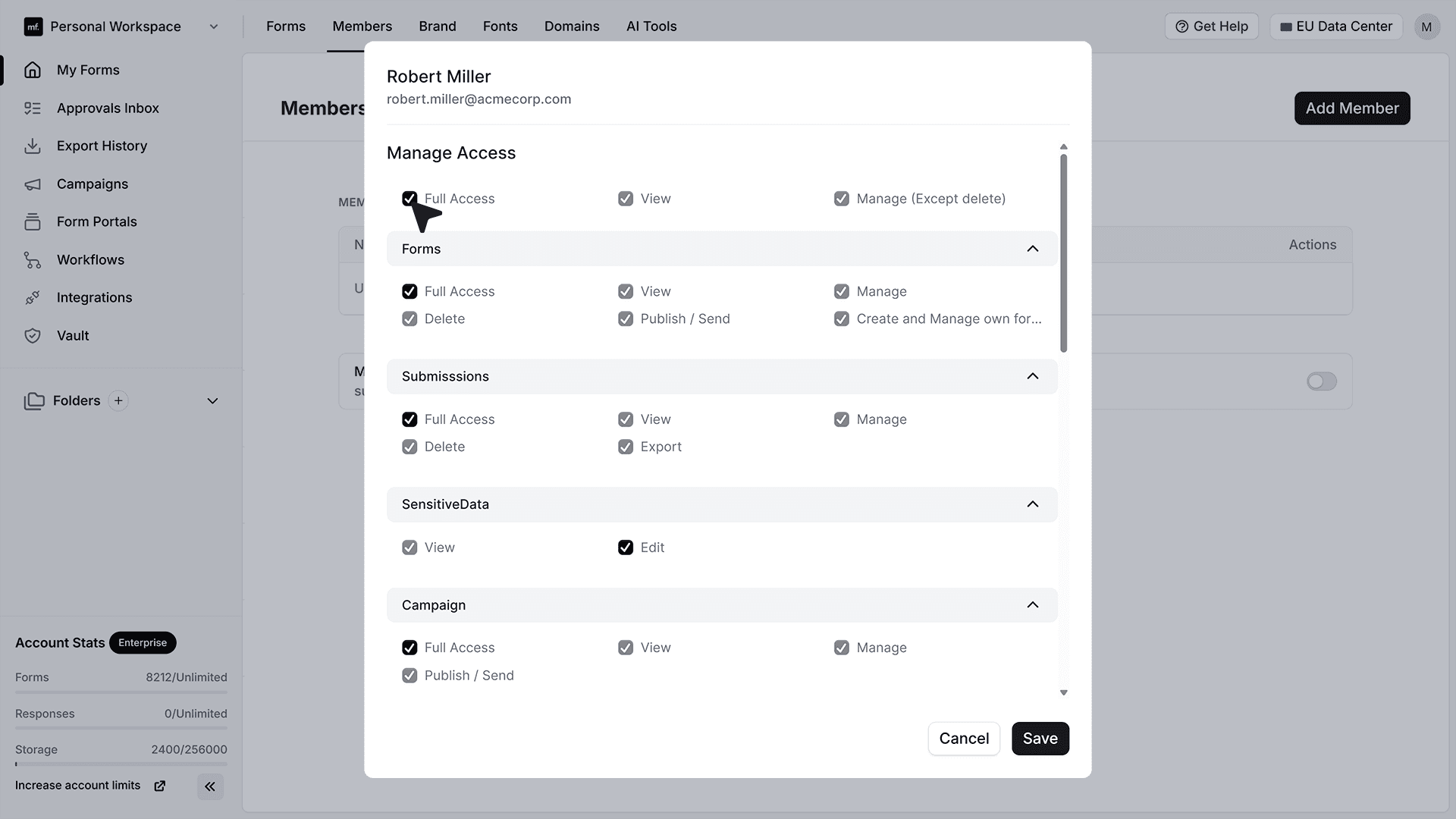Expand the Folders list chevron
This screenshot has height=819, width=1456.
[x=213, y=400]
